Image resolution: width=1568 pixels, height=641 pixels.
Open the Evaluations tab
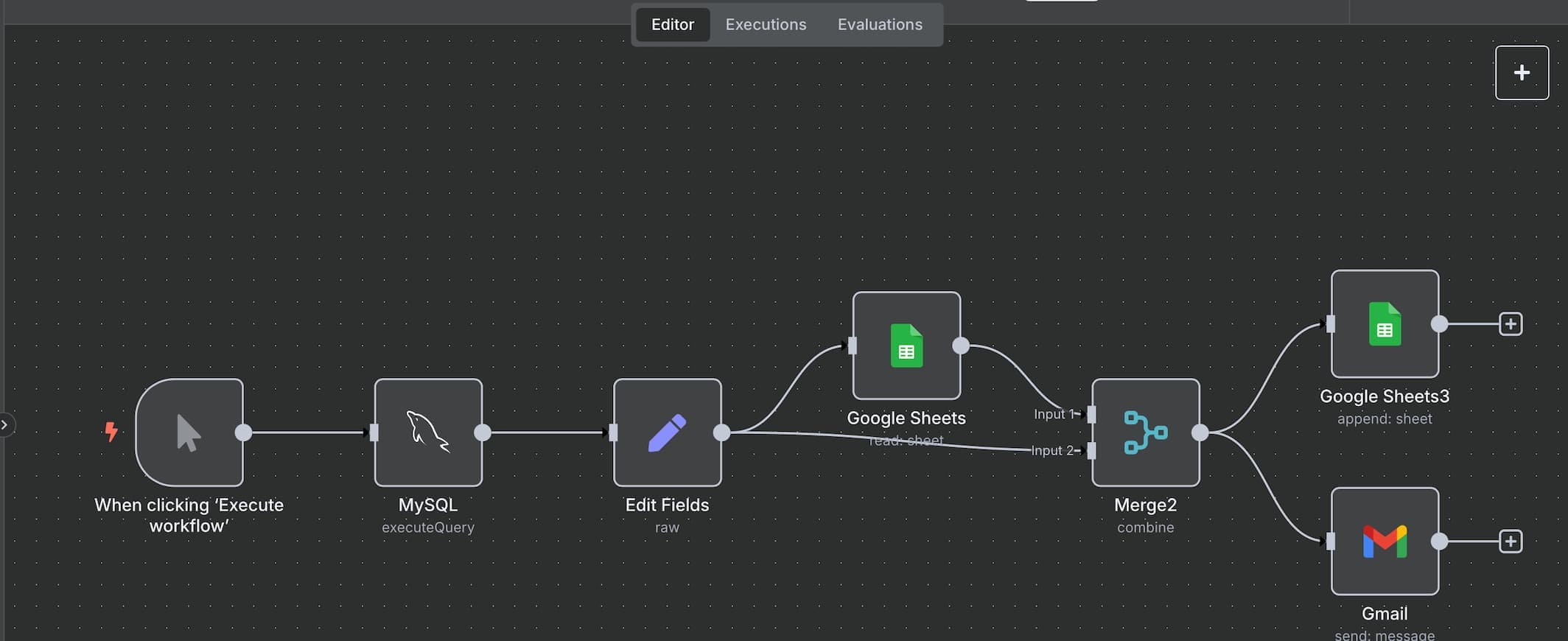pos(880,24)
